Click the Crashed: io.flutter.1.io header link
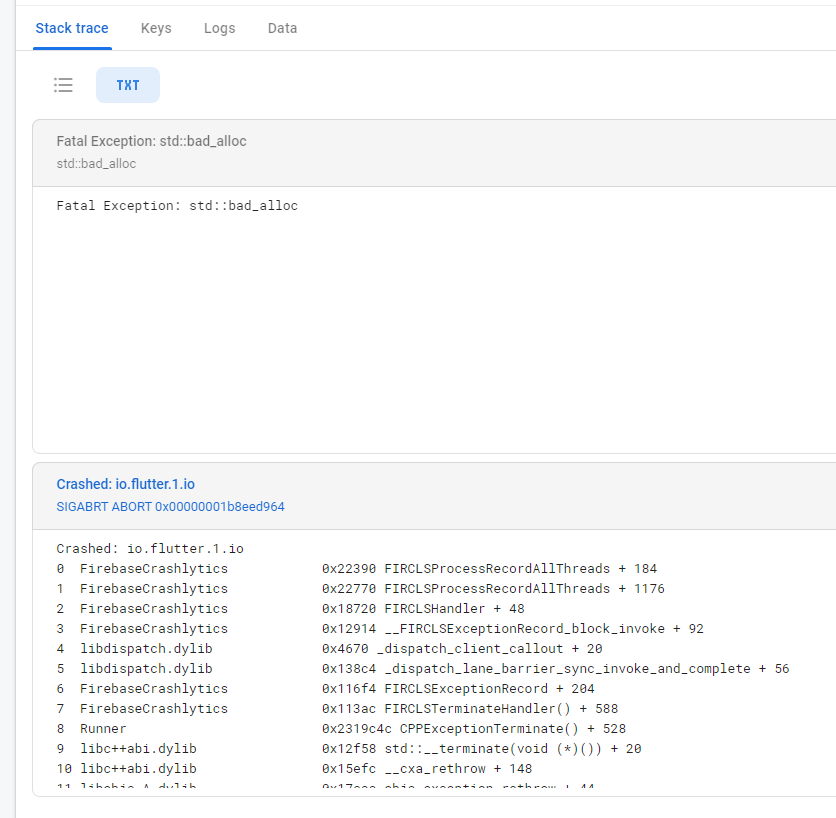 tap(126, 484)
